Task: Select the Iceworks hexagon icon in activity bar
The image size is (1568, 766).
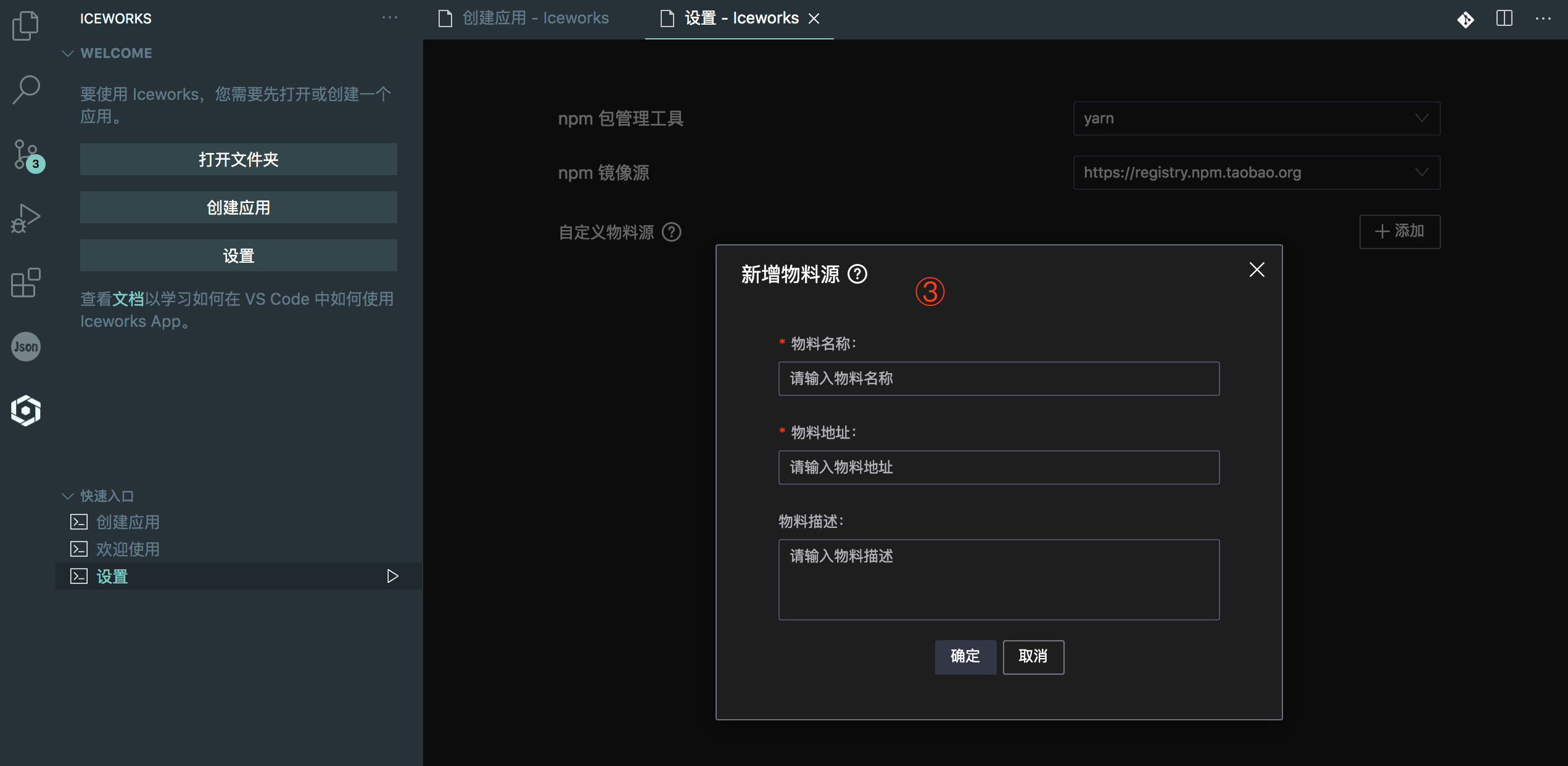Action: pos(25,411)
